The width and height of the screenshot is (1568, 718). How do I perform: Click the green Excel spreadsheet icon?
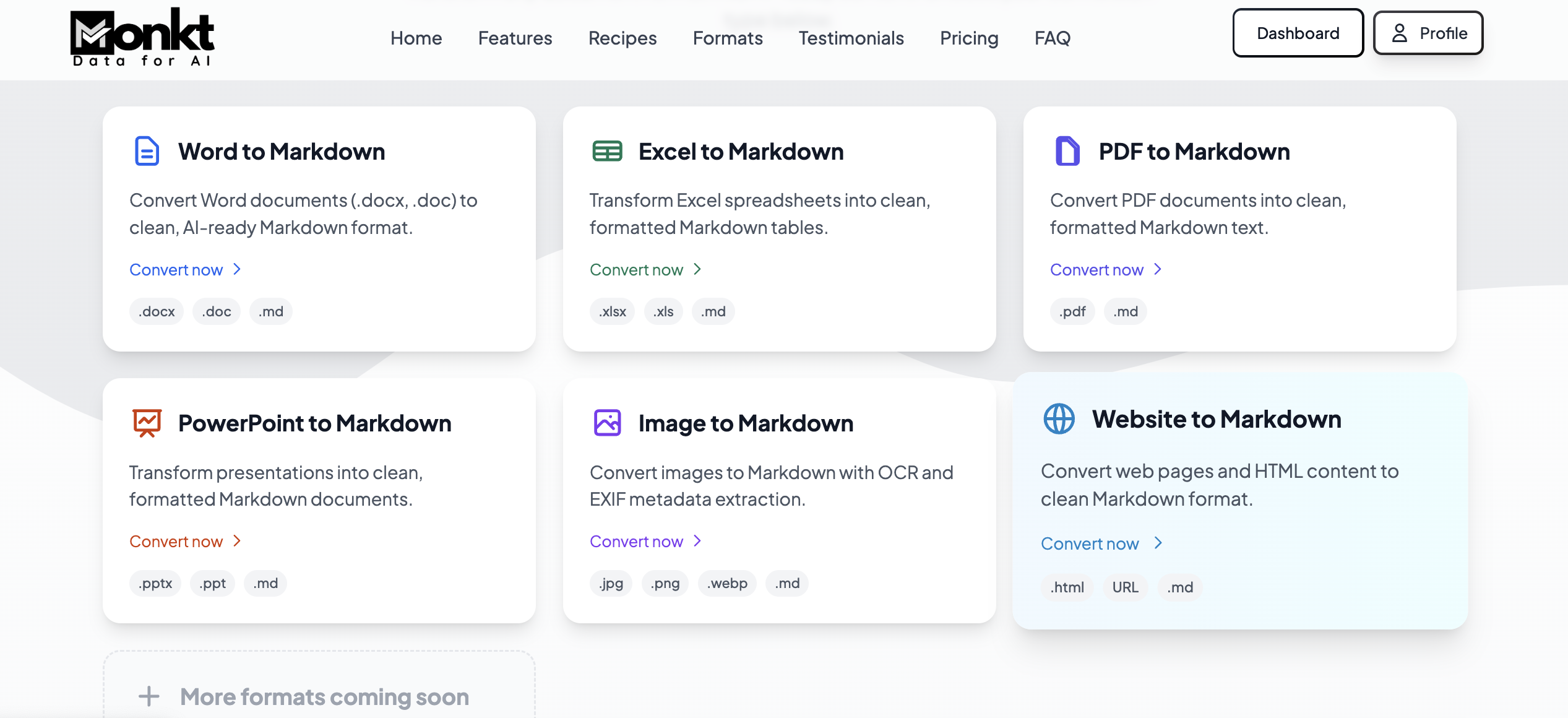coord(607,151)
